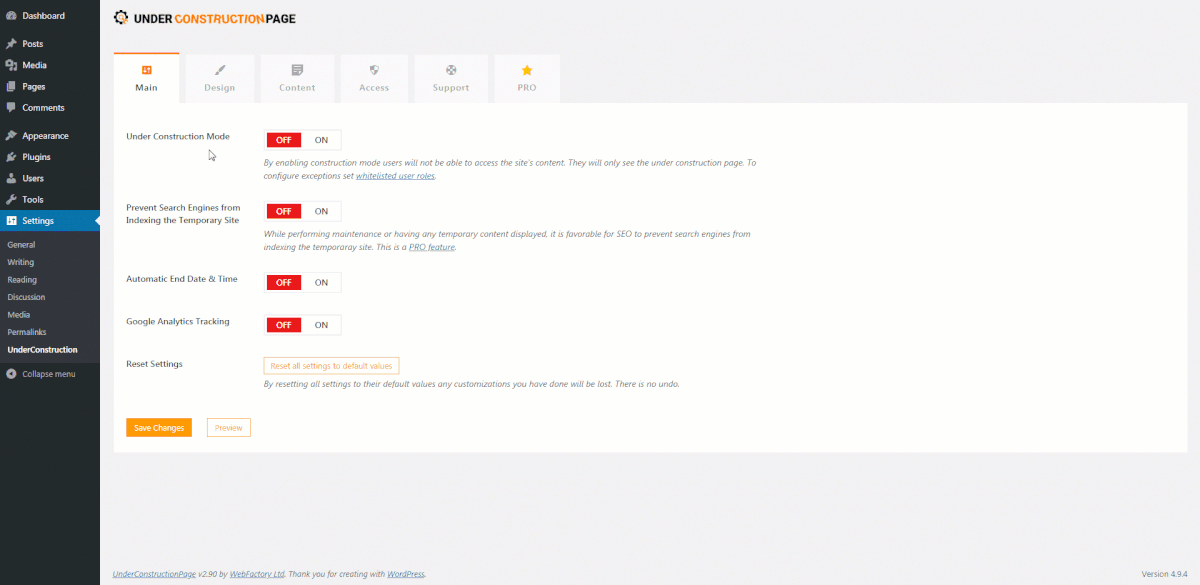Switch to the Support tab

click(x=451, y=79)
